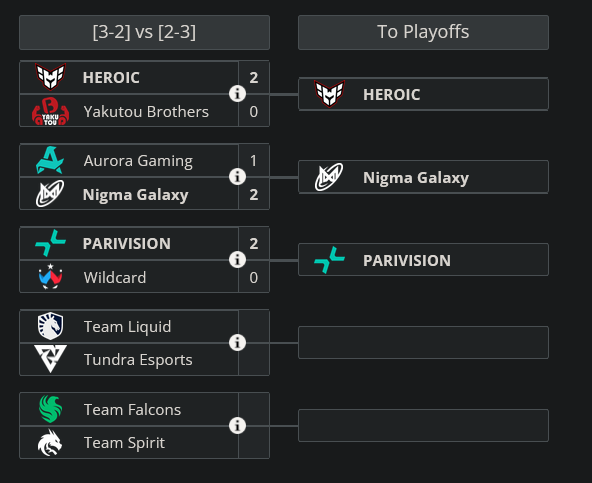
Task: Select the To Playoffs column header
Action: point(423,32)
